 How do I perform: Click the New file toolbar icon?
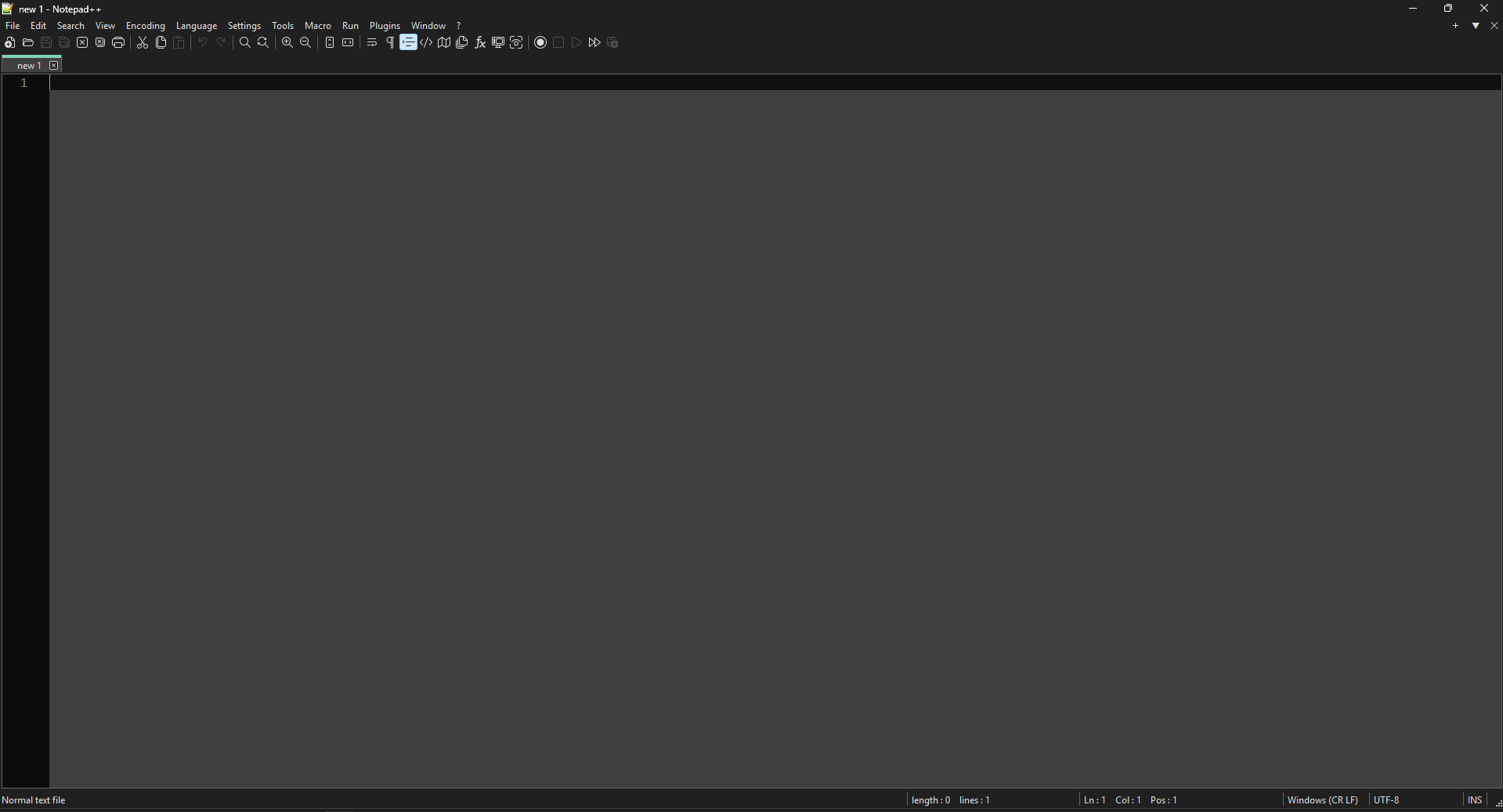coord(9,43)
